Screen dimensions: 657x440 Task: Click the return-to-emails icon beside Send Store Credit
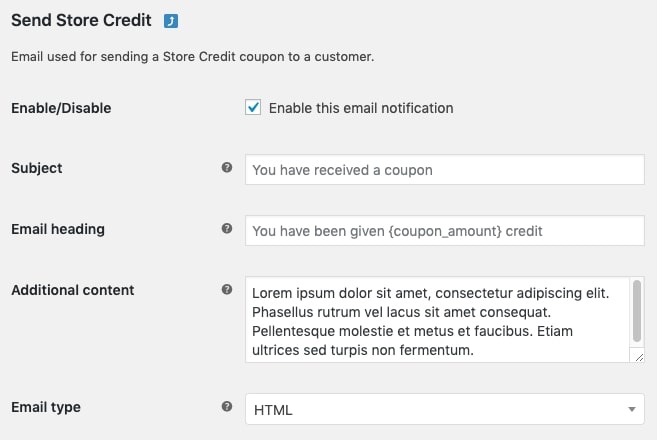171,21
